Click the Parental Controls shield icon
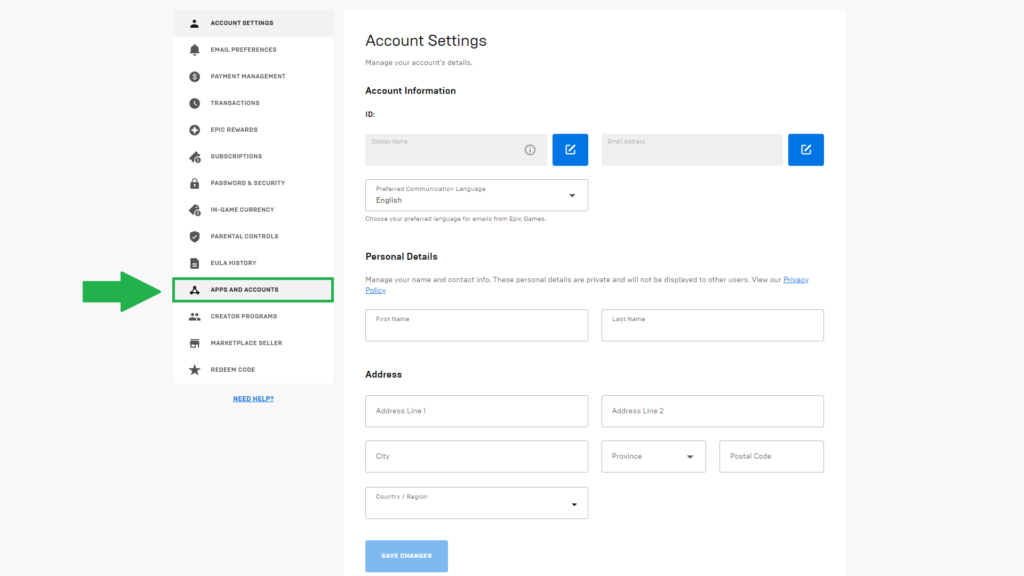This screenshot has width=1024, height=576. [194, 236]
